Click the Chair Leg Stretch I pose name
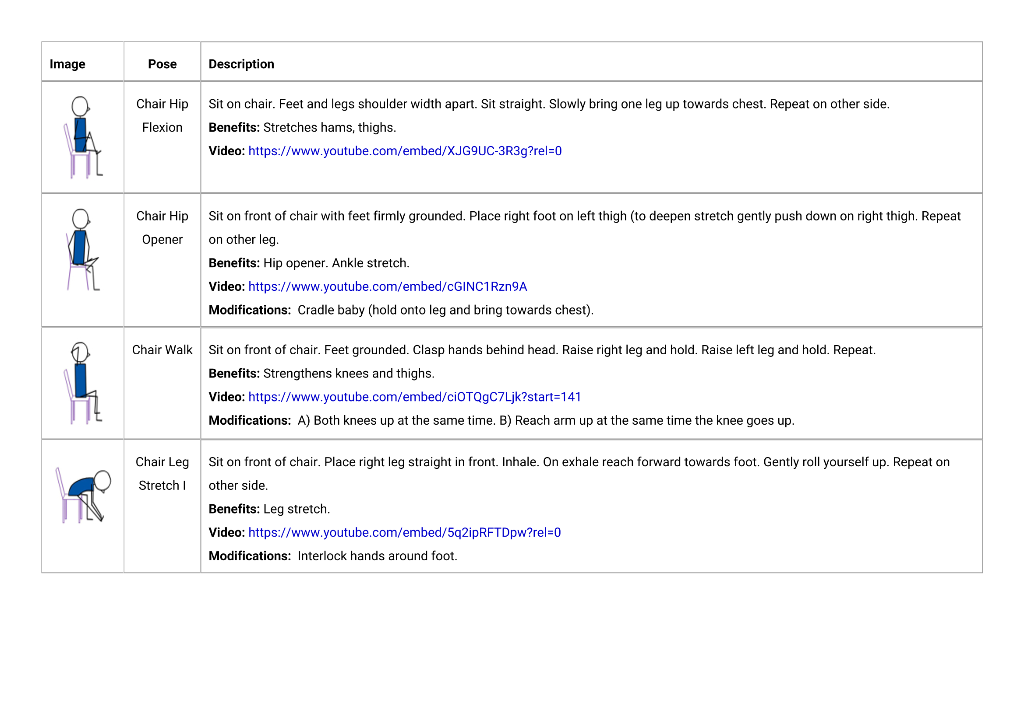This screenshot has width=1024, height=723. (162, 474)
